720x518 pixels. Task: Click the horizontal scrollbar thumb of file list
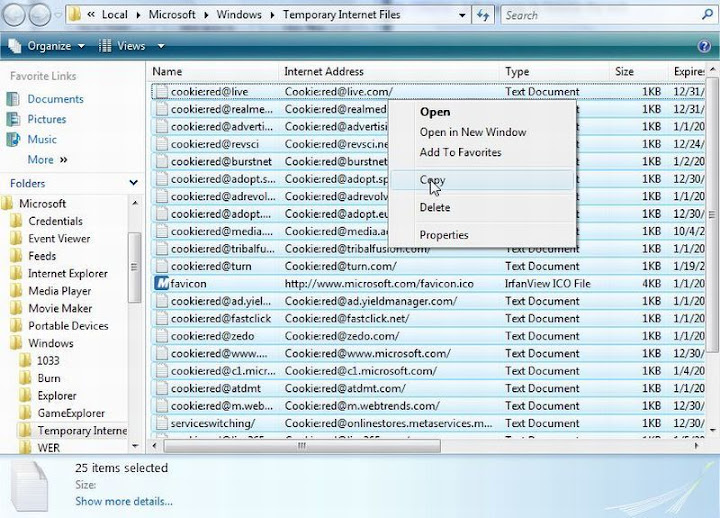click(x=302, y=445)
